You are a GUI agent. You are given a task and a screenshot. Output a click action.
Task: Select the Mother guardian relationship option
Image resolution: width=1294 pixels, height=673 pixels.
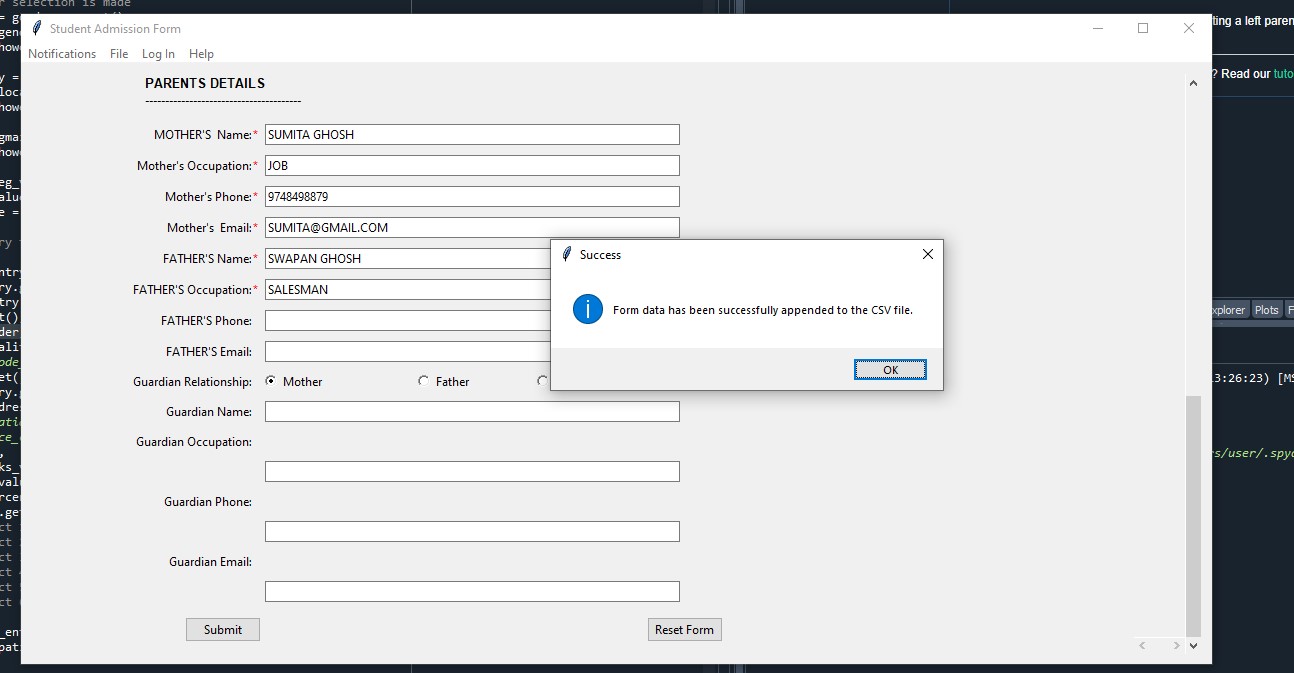pos(271,381)
